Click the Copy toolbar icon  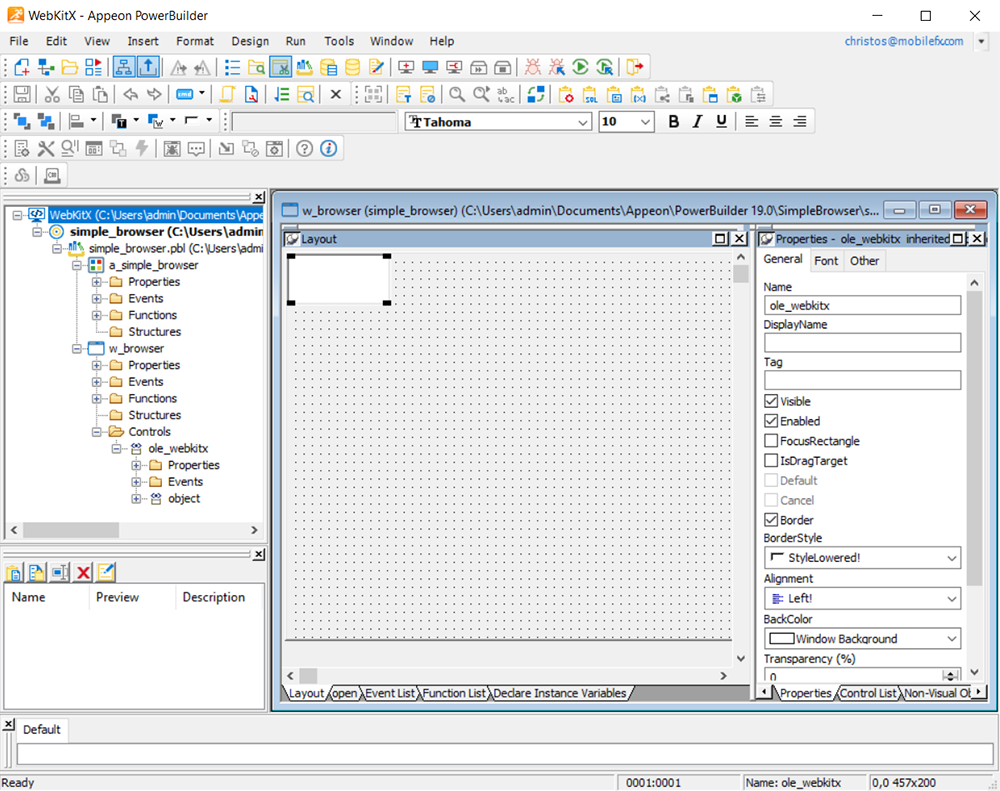76,95
